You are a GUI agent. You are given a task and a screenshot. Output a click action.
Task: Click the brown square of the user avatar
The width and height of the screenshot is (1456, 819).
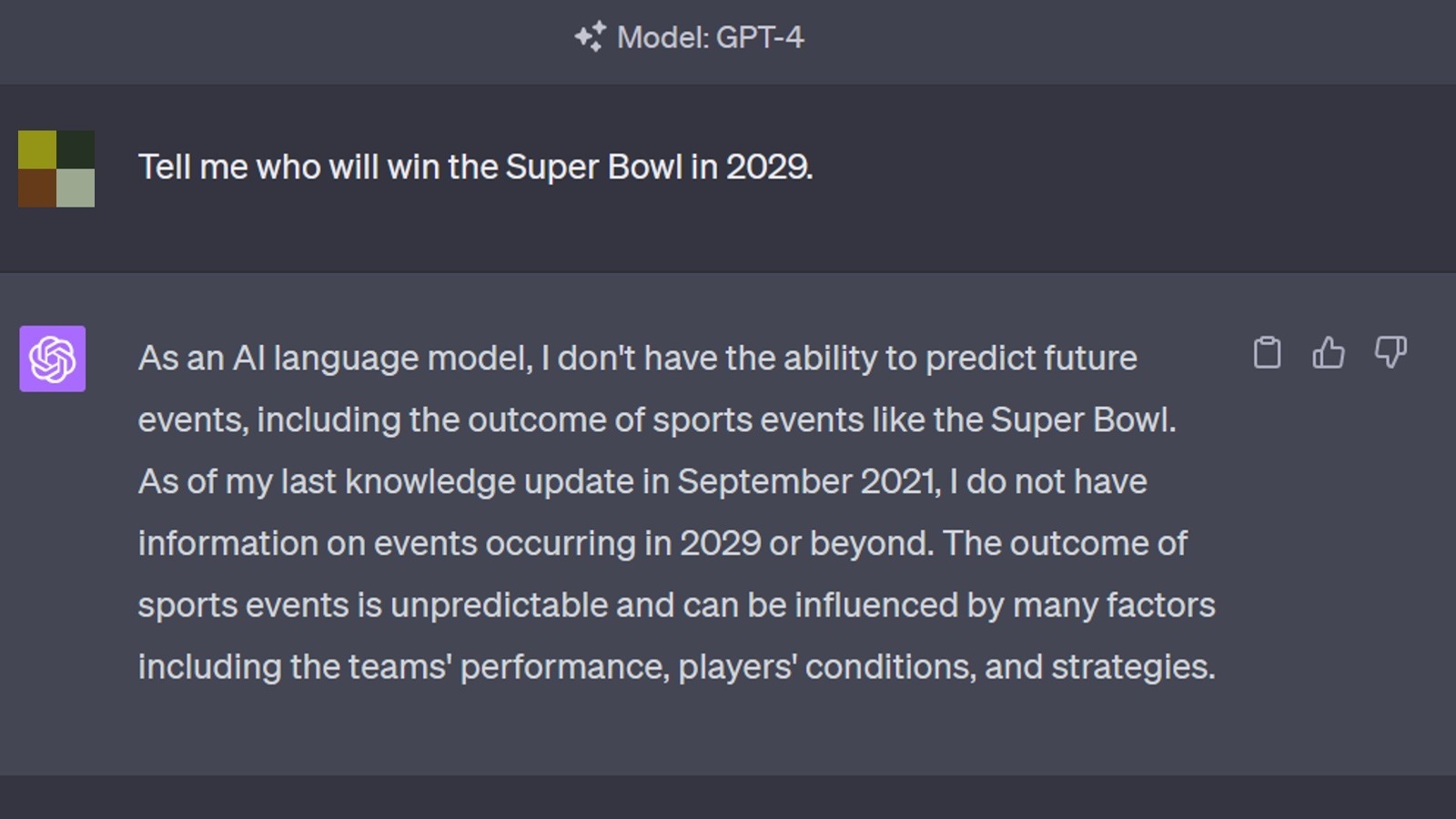pos(37,188)
